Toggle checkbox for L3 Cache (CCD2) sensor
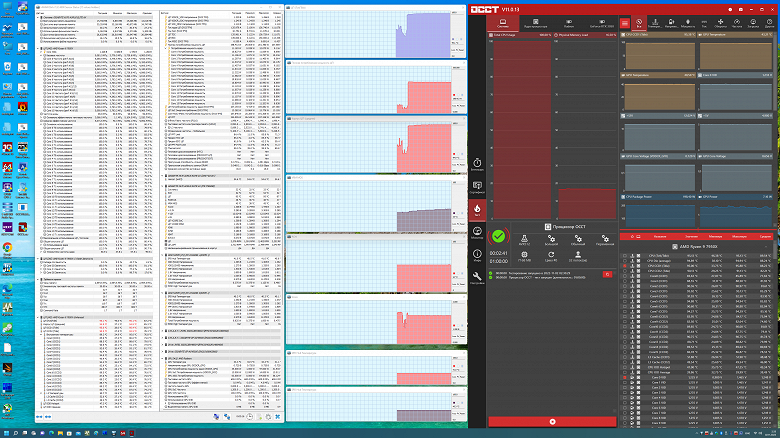The height and width of the screenshot is (438, 780). [x=625, y=362]
